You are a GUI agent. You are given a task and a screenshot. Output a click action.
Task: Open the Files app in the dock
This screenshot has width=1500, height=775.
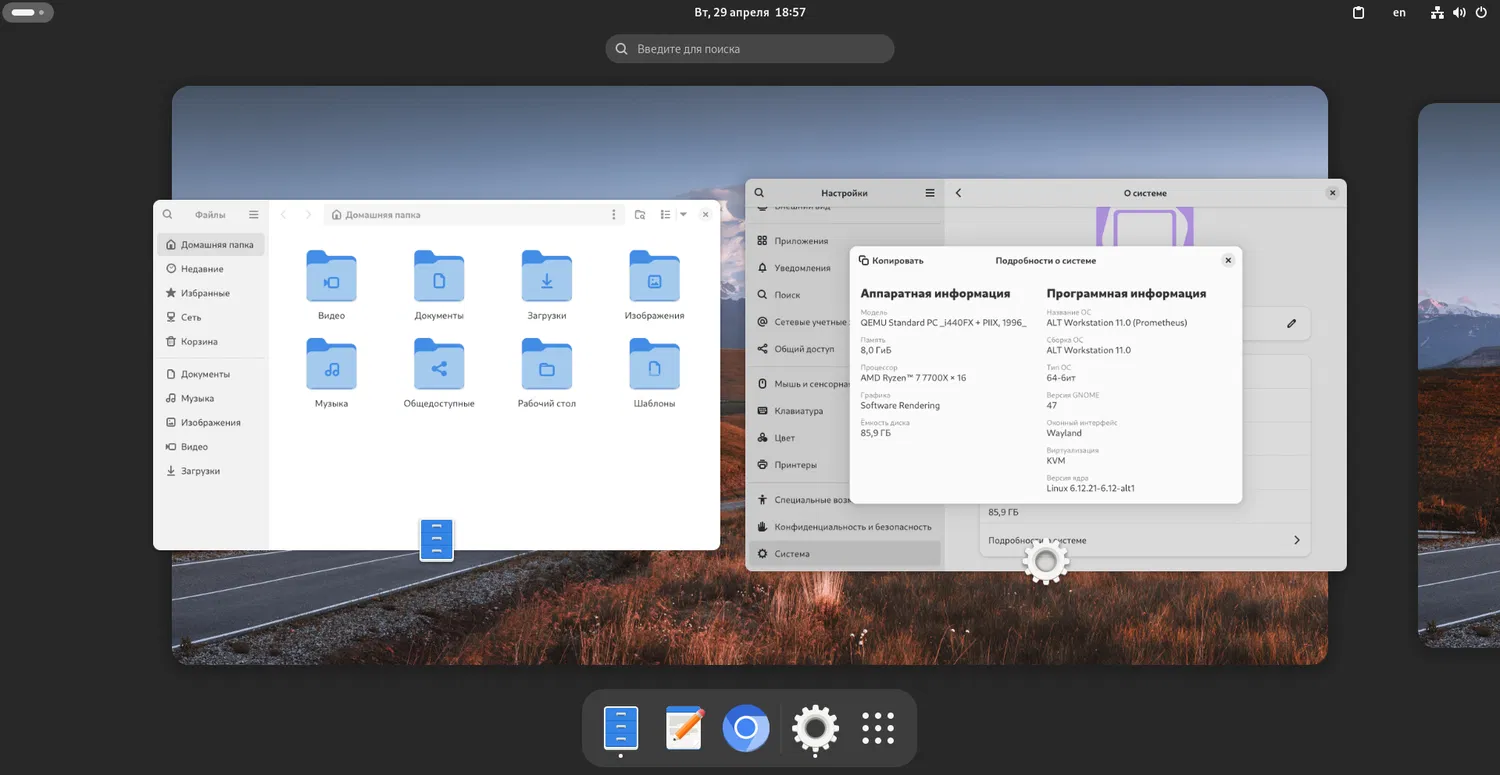pos(621,728)
